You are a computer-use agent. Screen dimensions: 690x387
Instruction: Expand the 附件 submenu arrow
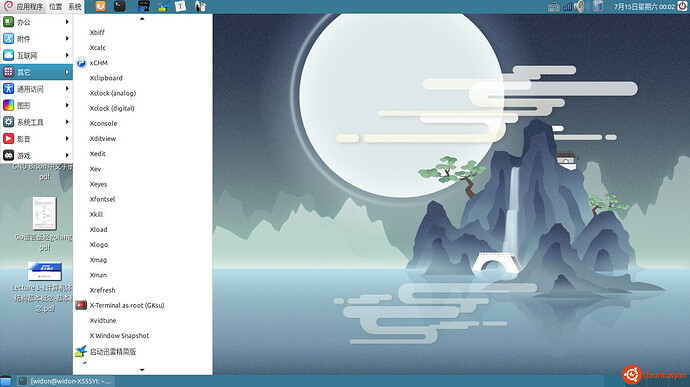[x=67, y=39]
